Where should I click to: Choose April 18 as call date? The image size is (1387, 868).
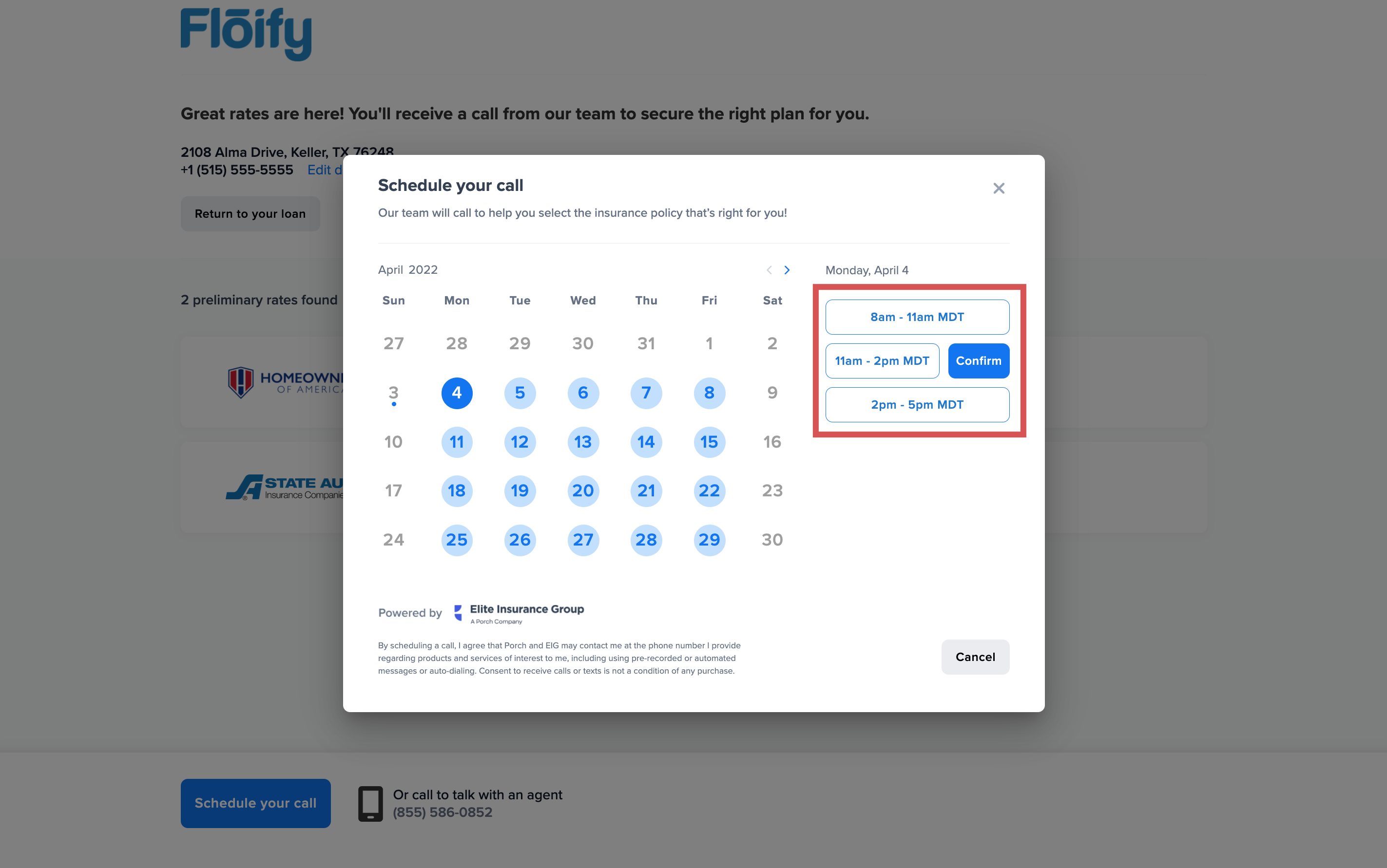(457, 491)
